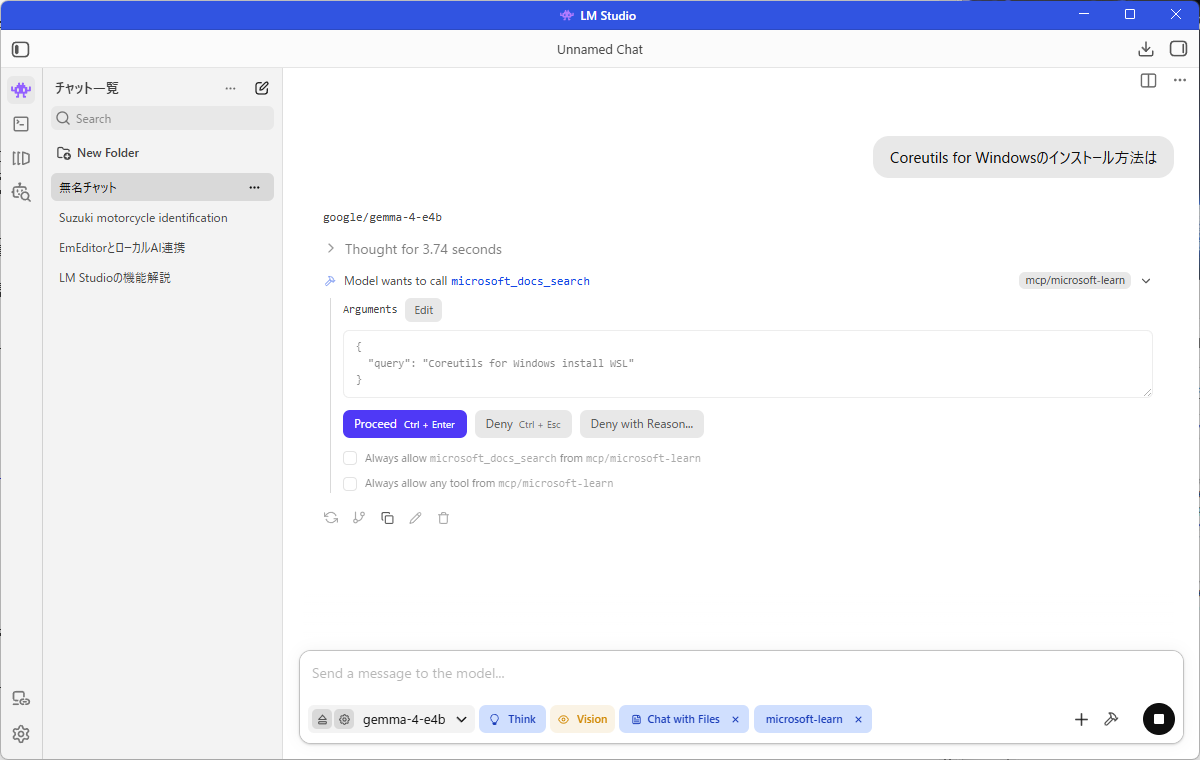Toggle the Vision option
Viewport: 1200px width, 760px height.
tap(582, 719)
